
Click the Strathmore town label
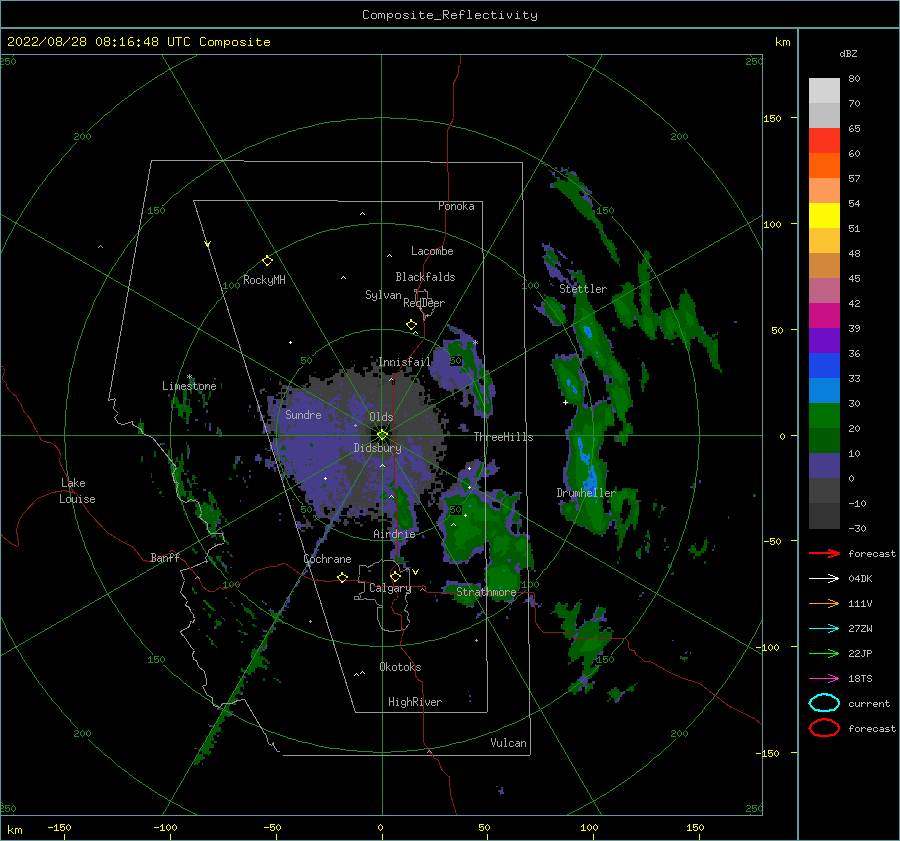tap(487, 591)
